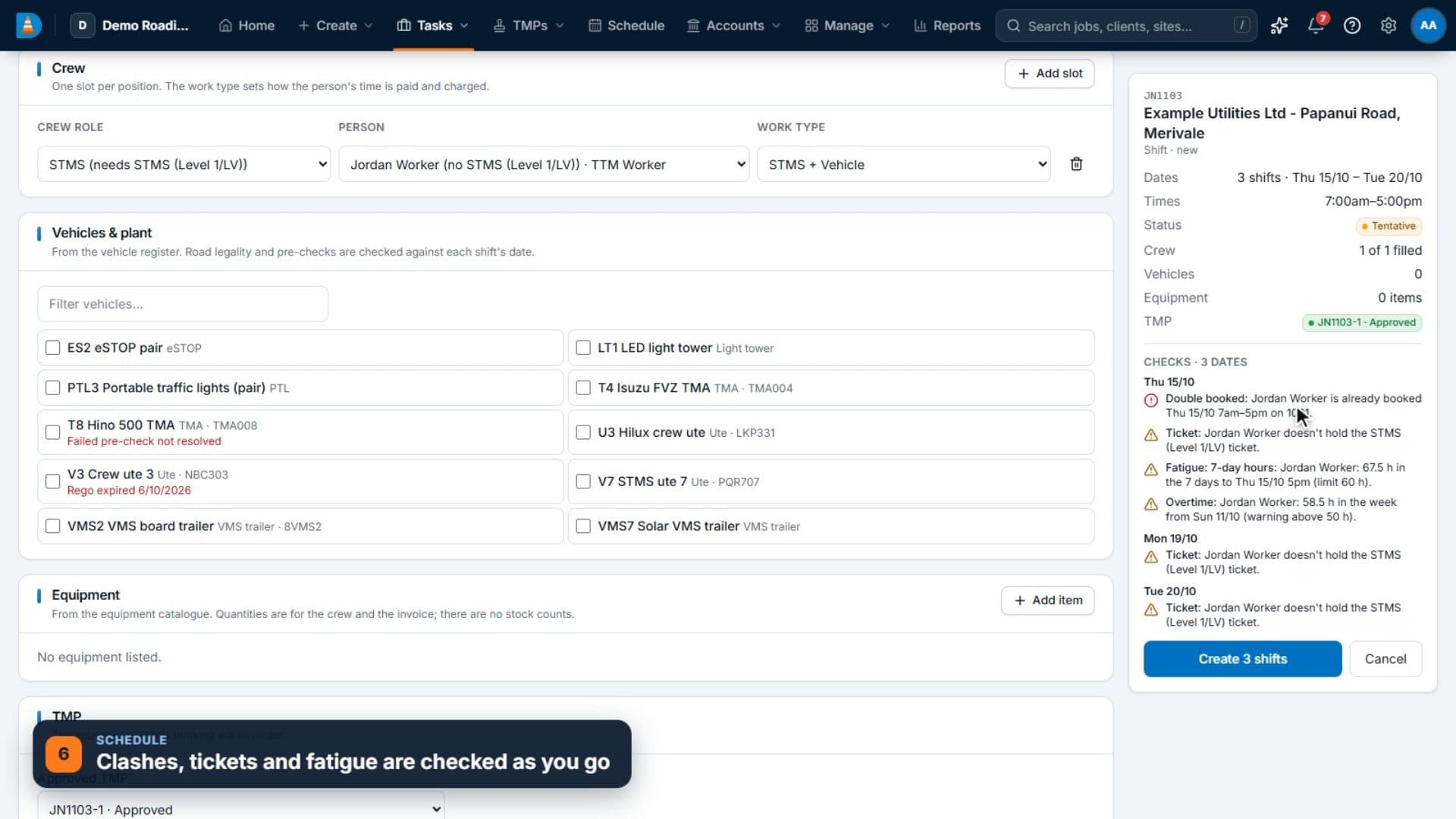This screenshot has width=1456, height=819.
Task: Open the notifications bell
Action: tap(1316, 25)
